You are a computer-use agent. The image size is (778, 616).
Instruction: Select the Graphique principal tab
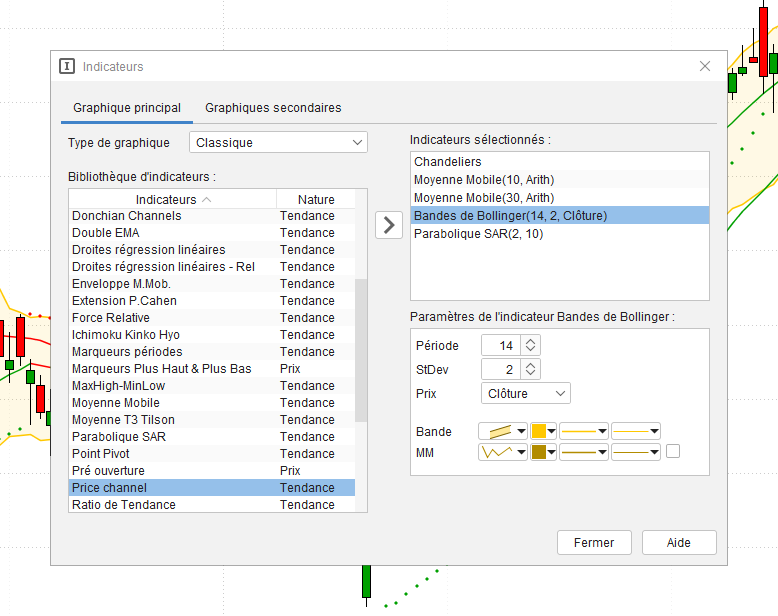point(127,108)
